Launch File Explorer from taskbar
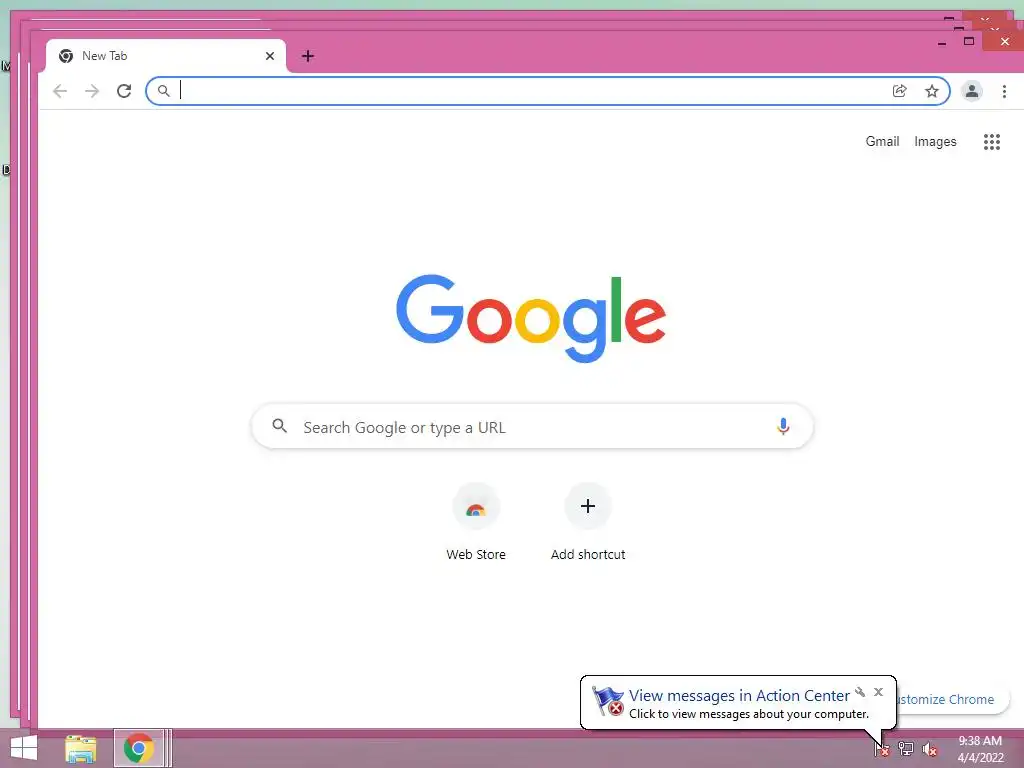 [81, 748]
